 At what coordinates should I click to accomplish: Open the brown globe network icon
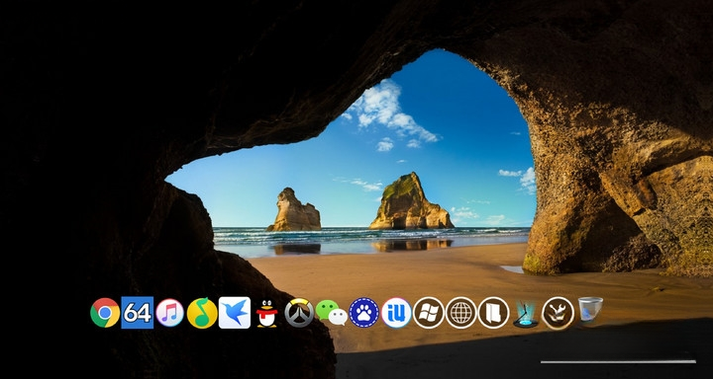pos(461,313)
